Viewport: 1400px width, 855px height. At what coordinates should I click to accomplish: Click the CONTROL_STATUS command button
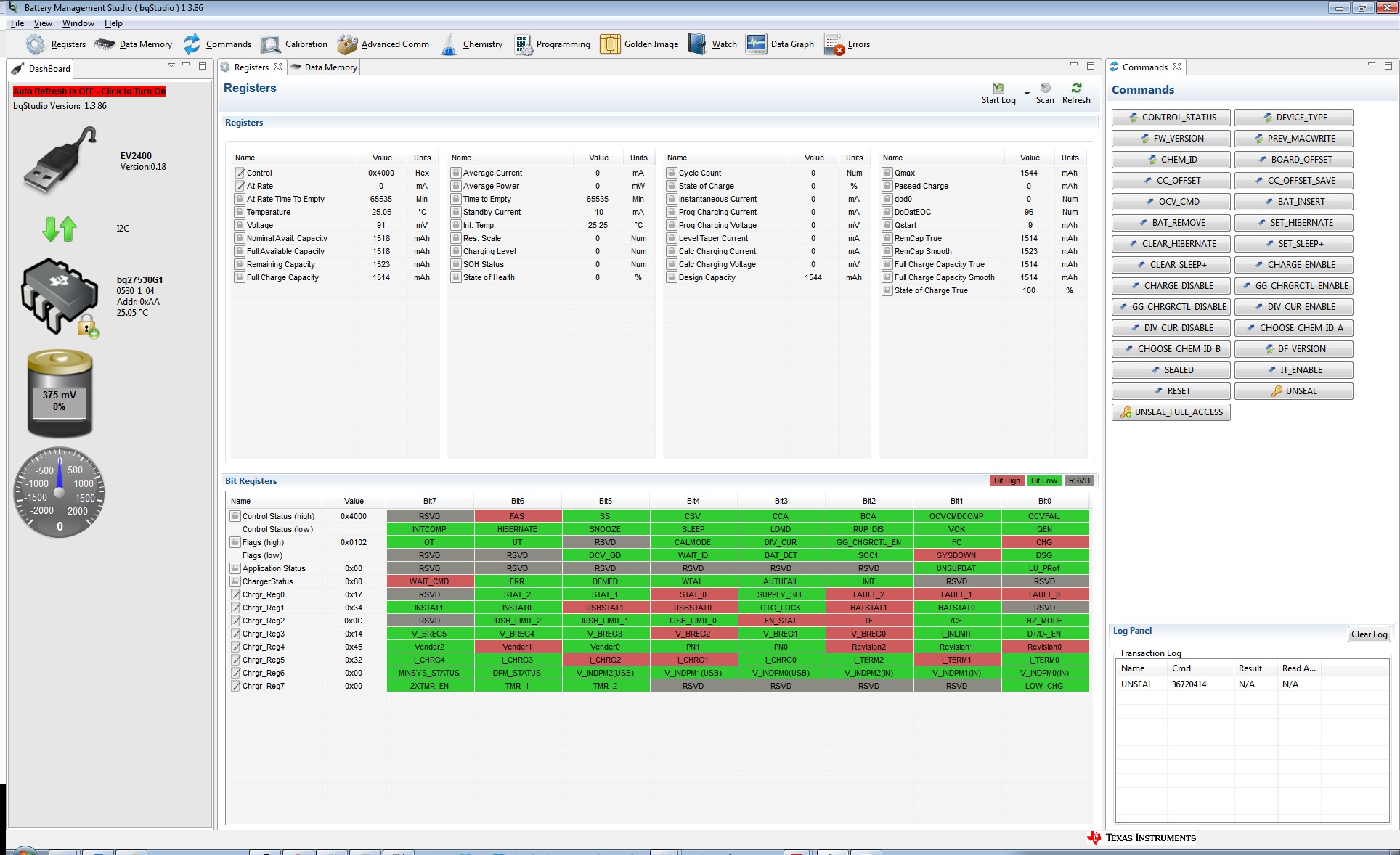1171,118
